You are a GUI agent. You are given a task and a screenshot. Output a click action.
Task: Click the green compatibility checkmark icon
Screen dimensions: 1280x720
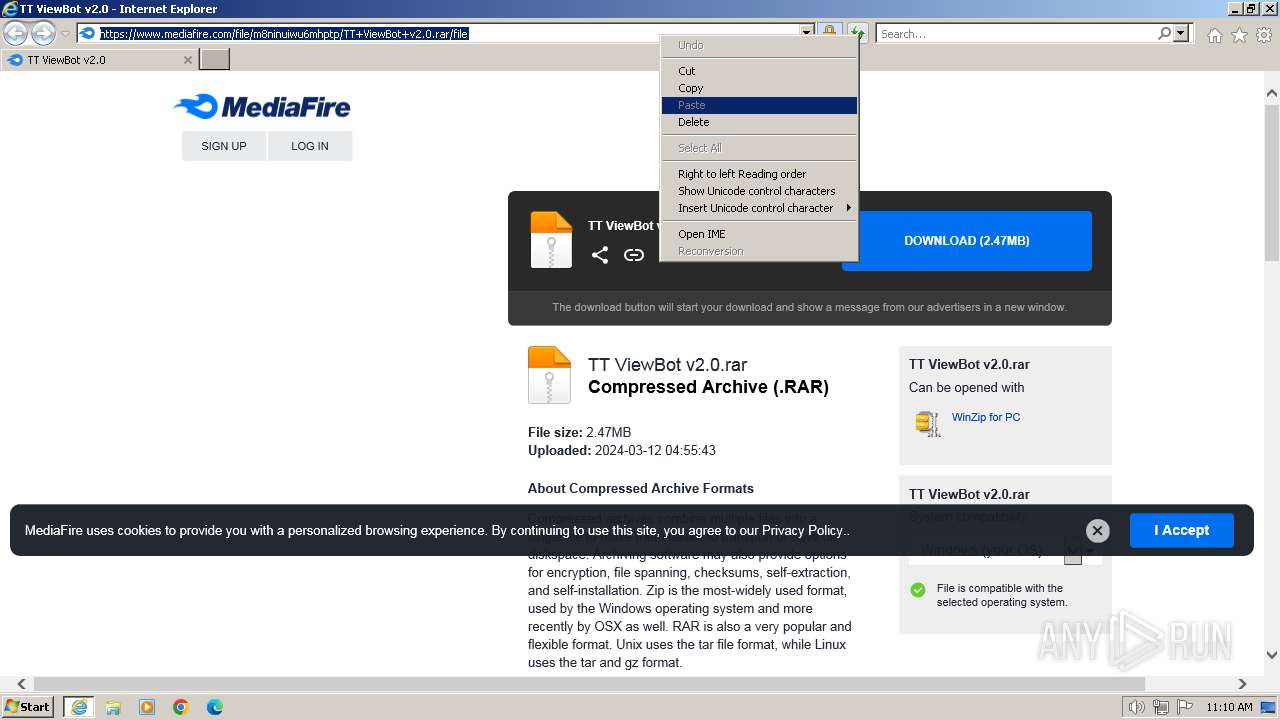(x=918, y=590)
